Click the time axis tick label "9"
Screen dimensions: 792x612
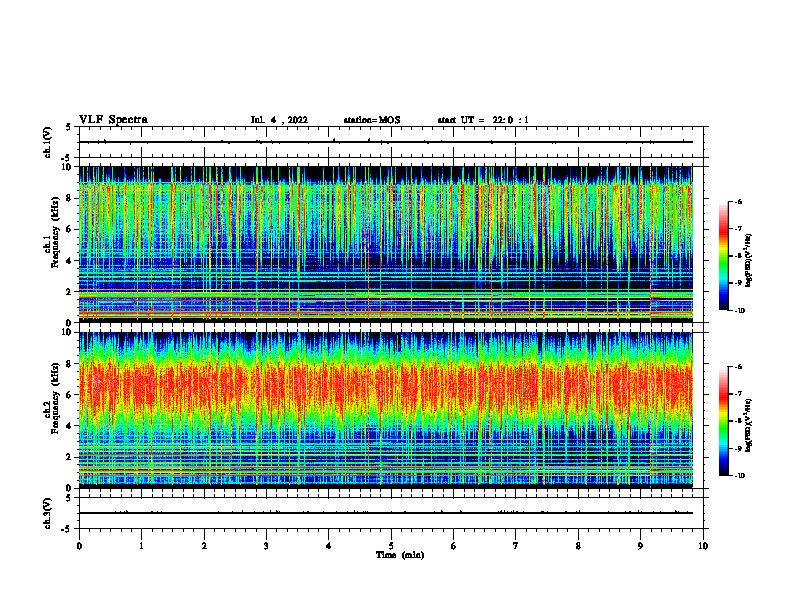click(x=640, y=546)
